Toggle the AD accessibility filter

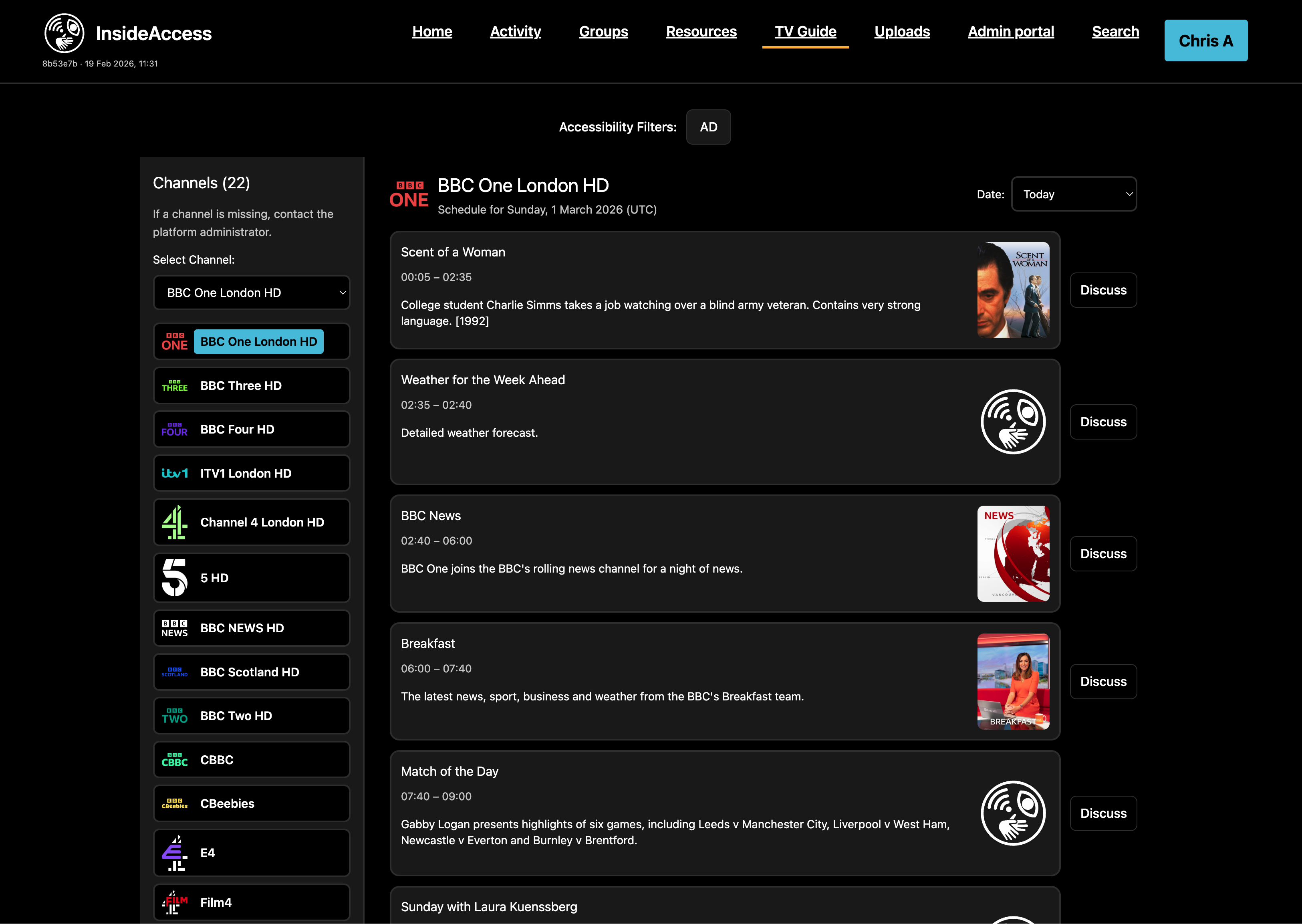pos(708,127)
